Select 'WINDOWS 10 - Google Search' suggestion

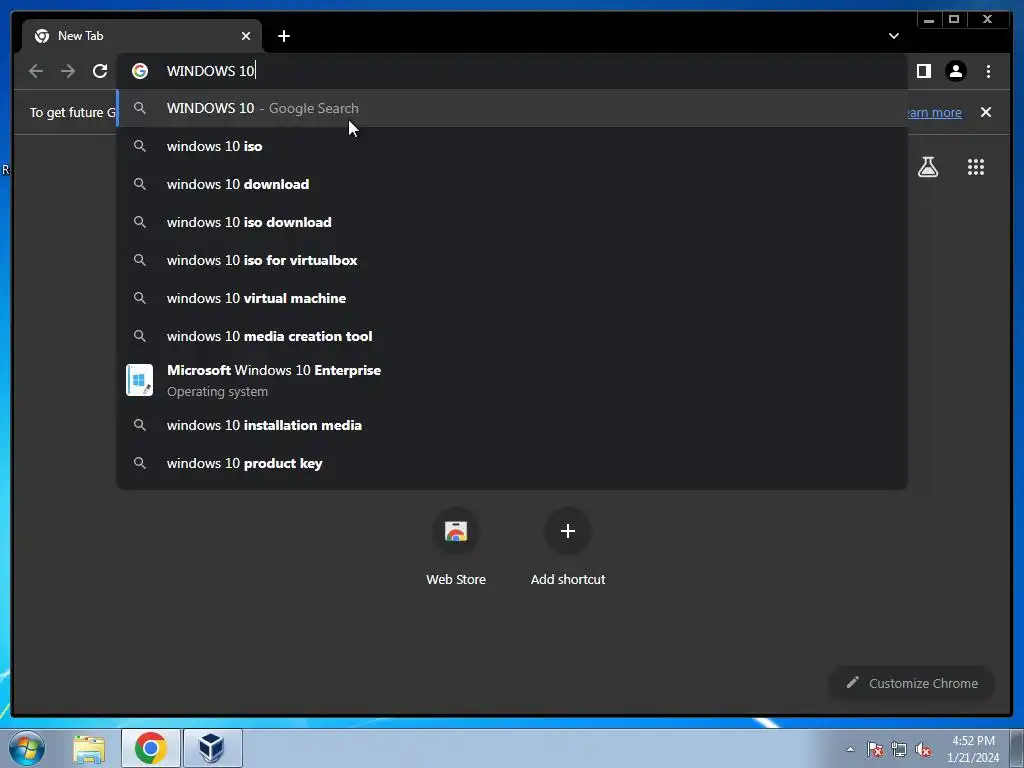click(x=512, y=108)
